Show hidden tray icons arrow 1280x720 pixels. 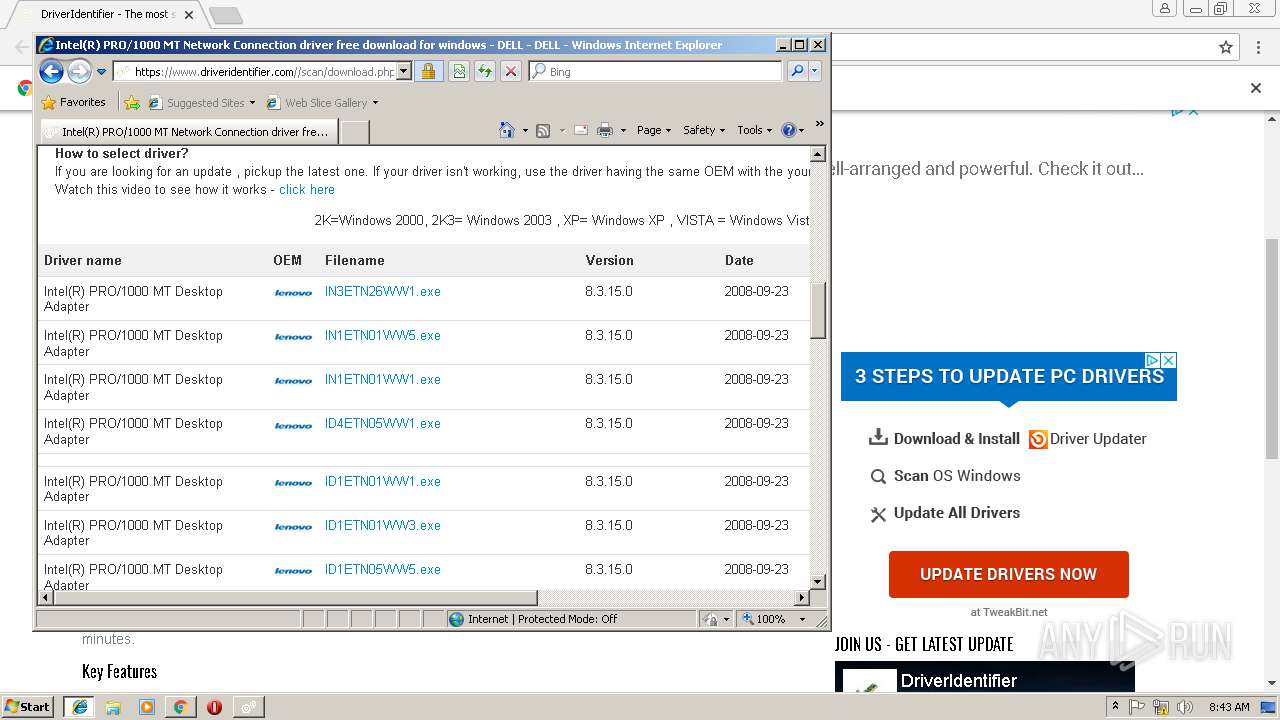[x=1115, y=707]
